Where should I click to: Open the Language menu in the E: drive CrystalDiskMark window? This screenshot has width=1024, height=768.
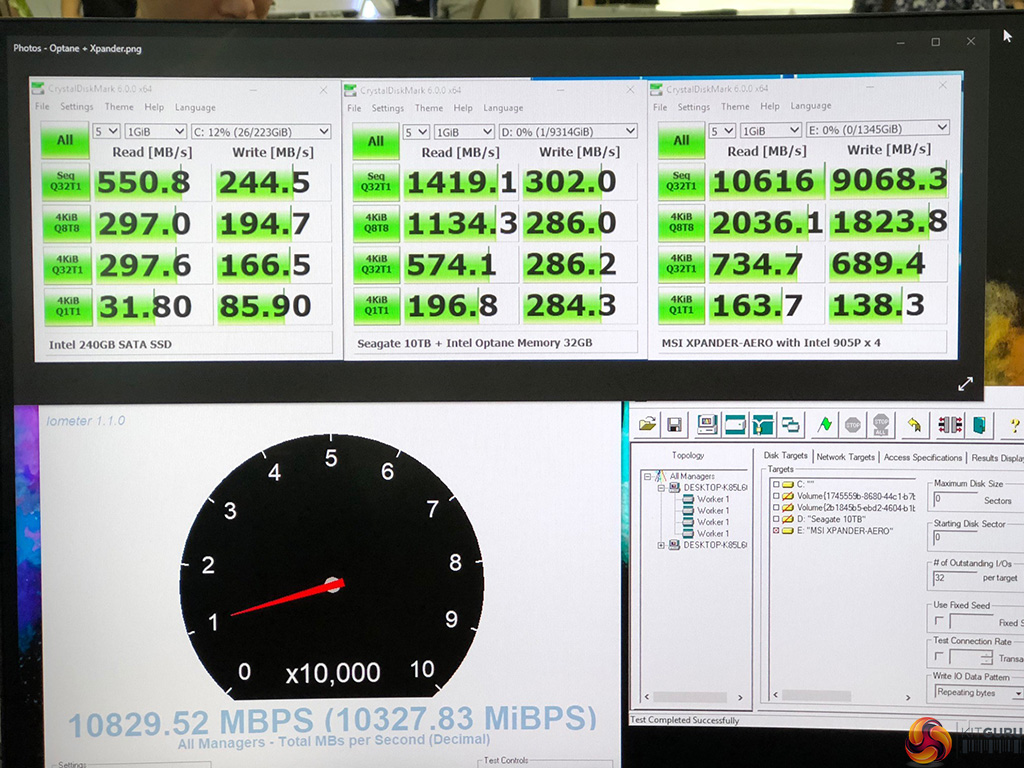[810, 106]
